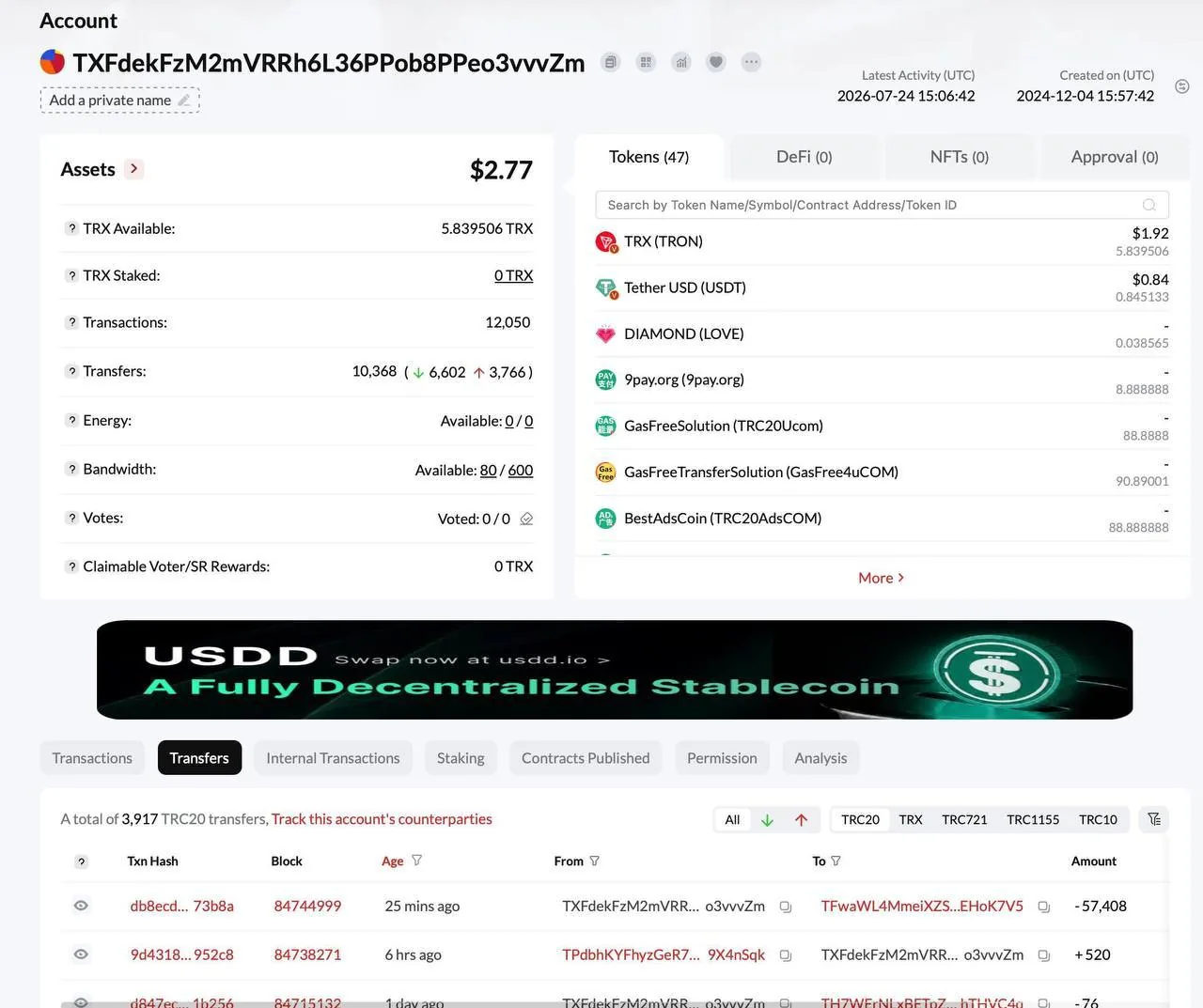Show only incoming transfers with green arrow

pyautogui.click(x=767, y=820)
